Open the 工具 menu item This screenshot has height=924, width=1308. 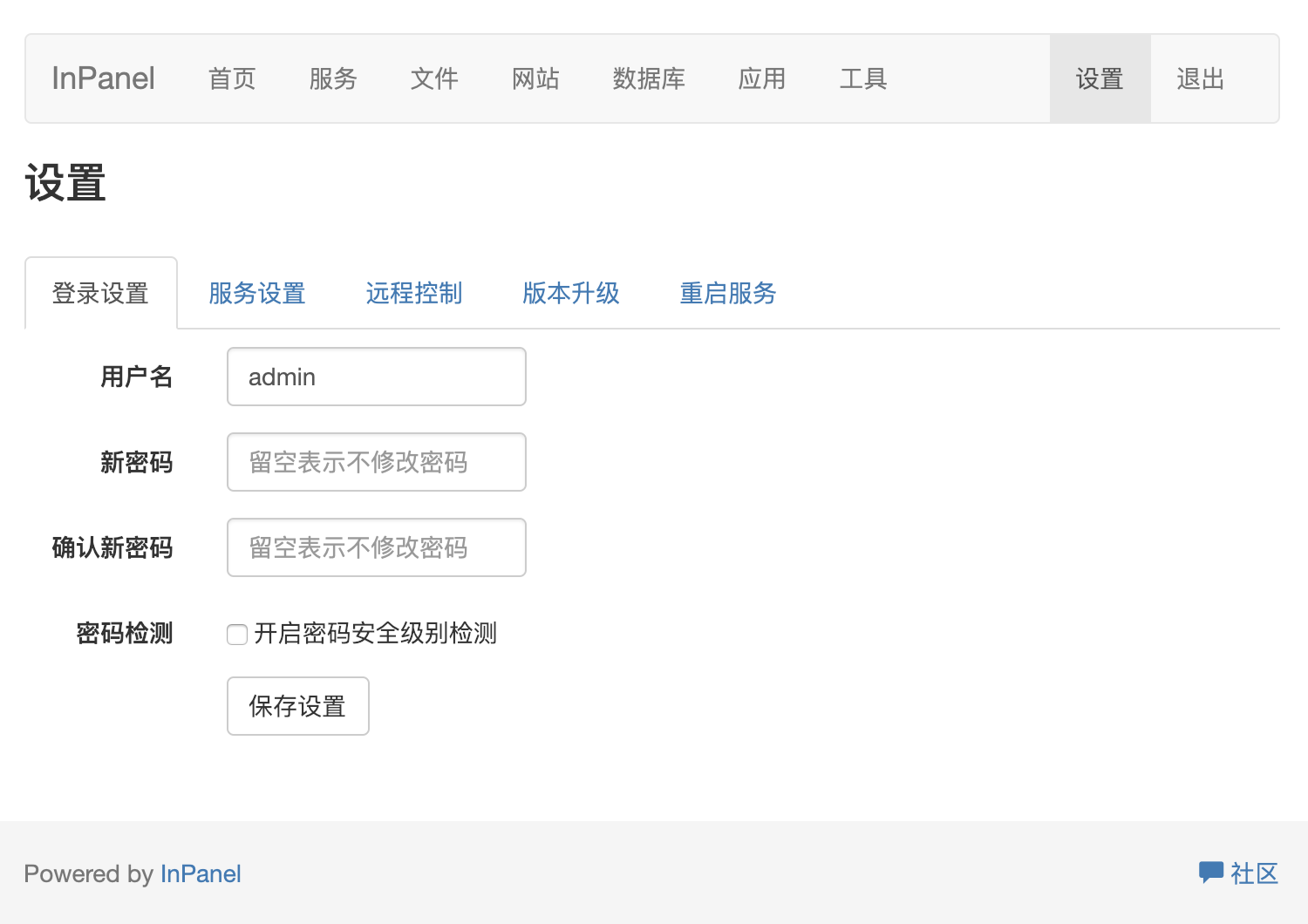point(863,79)
